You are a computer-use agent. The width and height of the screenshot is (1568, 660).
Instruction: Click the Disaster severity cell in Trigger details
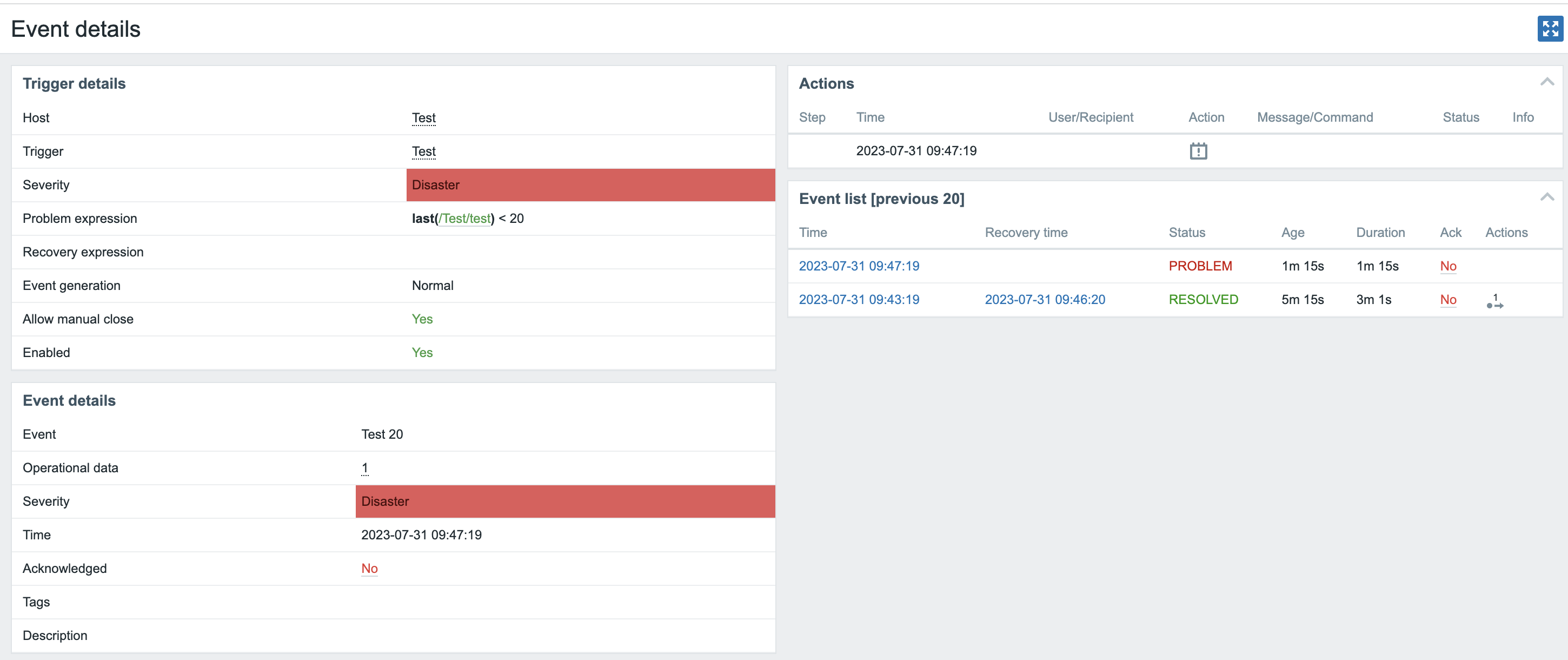pyautogui.click(x=590, y=185)
